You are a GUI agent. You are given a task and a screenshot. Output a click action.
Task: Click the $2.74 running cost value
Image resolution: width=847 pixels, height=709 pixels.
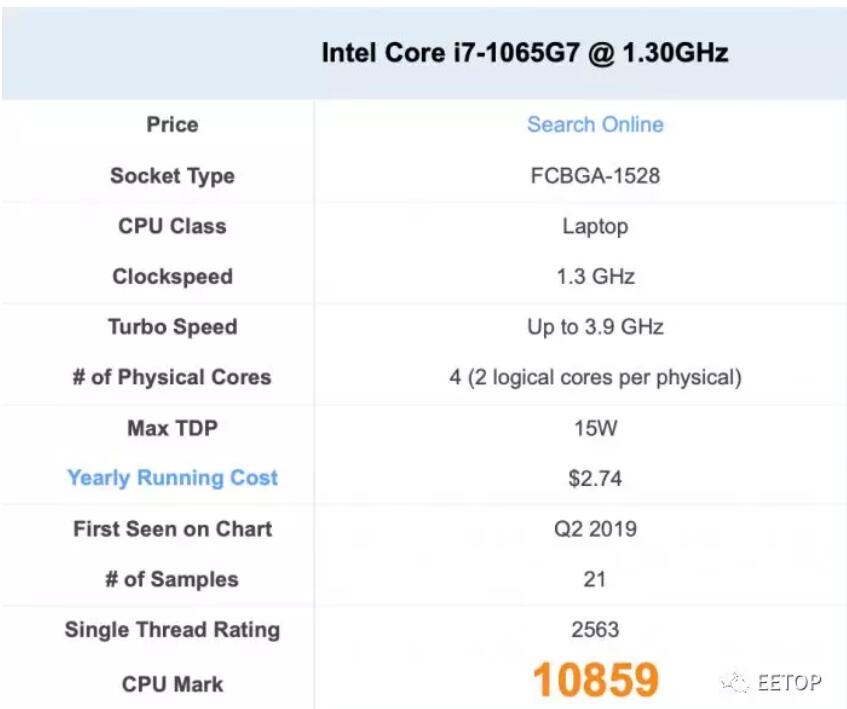[x=595, y=478]
